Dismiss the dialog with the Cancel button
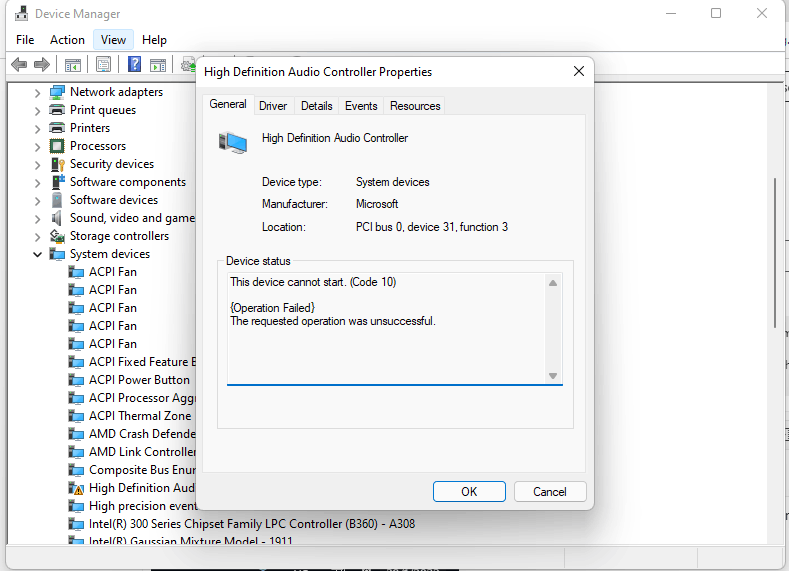This screenshot has height=571, width=789. click(x=550, y=492)
